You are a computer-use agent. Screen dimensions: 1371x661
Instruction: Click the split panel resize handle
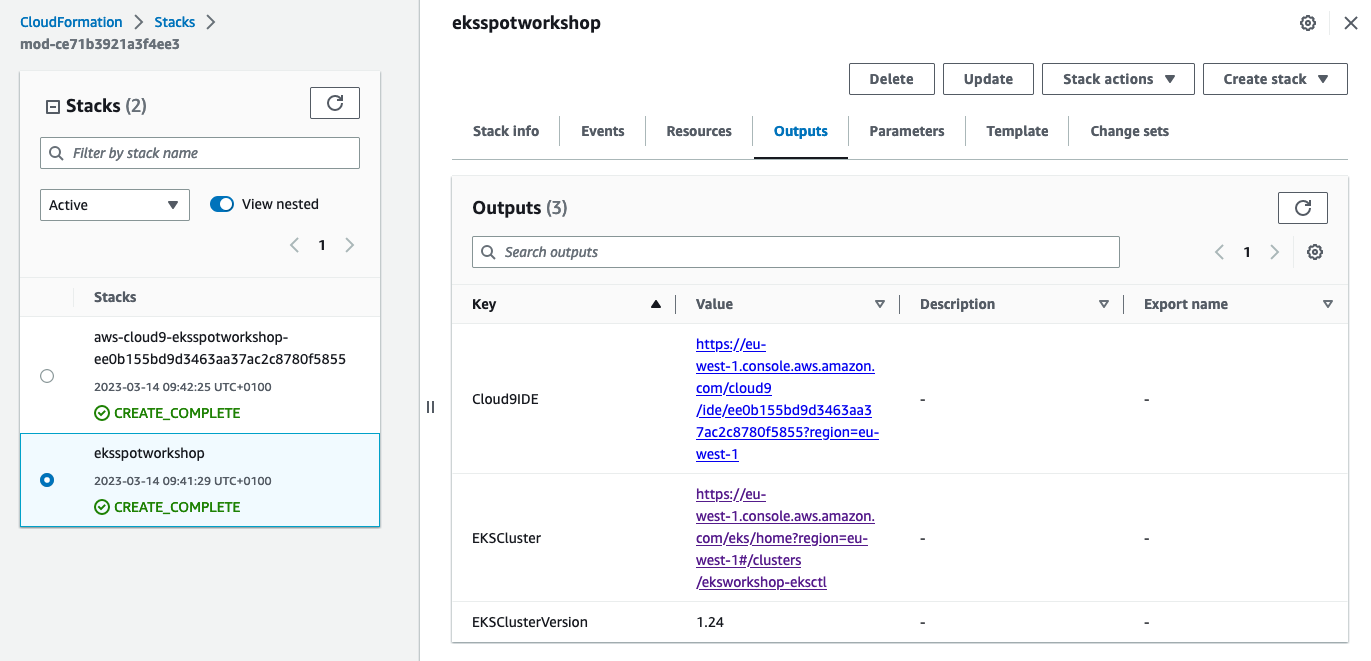[x=431, y=407]
